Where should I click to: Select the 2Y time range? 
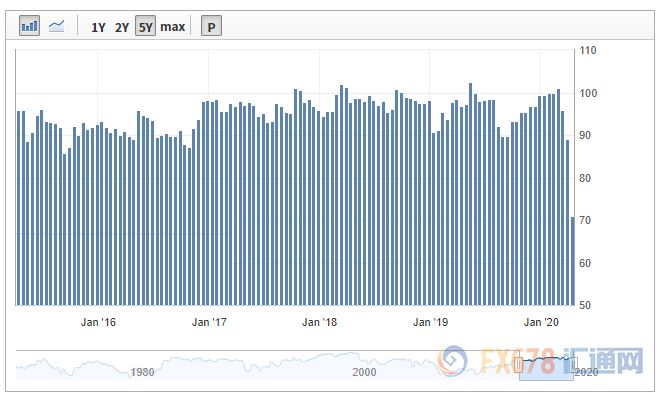(x=122, y=27)
